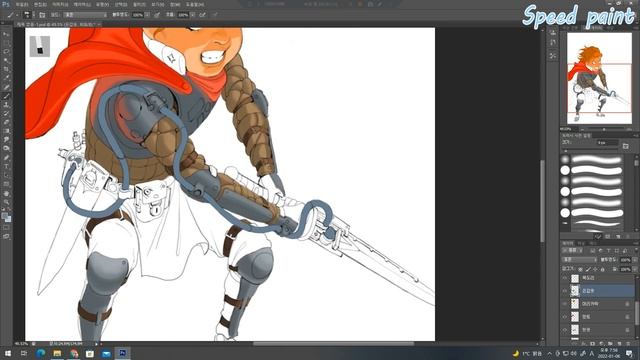Image resolution: width=640 pixels, height=360 pixels.
Task: Toggle Quick Mask mode in toolbox
Action: tap(6, 227)
